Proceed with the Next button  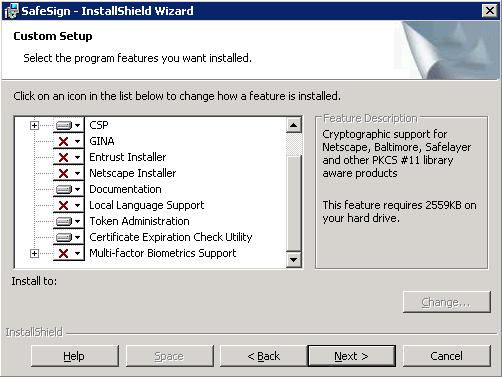pos(352,356)
